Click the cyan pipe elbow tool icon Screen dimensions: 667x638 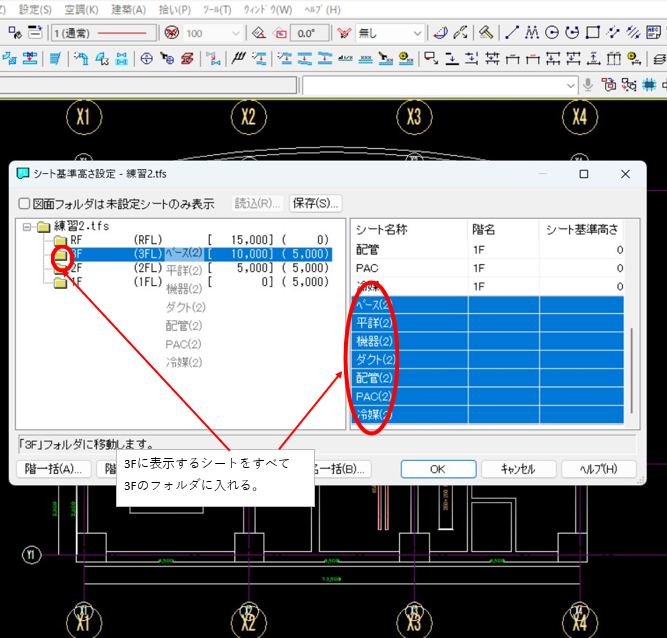click(x=81, y=58)
